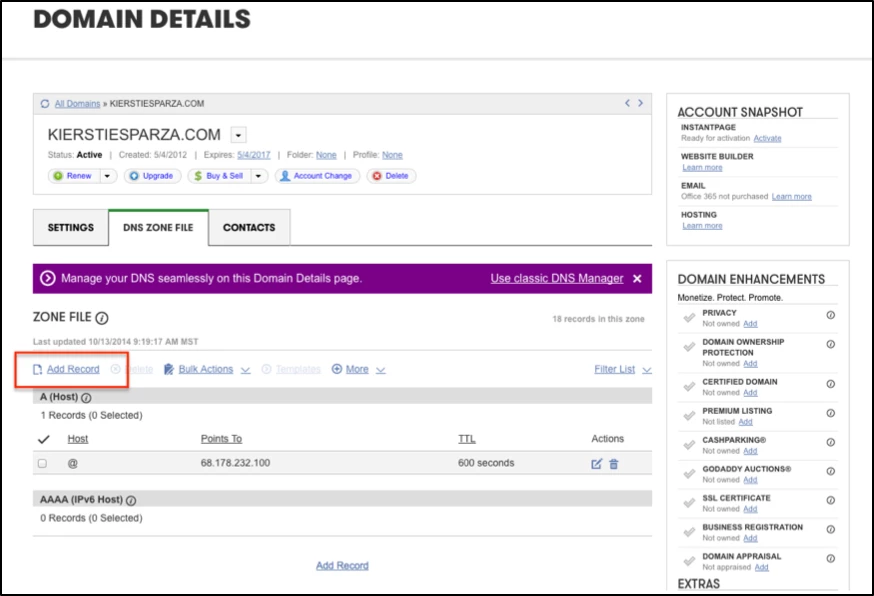Screen dimensions: 874x596
Task: Click Use classic DNS Manager link
Action: tap(557, 278)
